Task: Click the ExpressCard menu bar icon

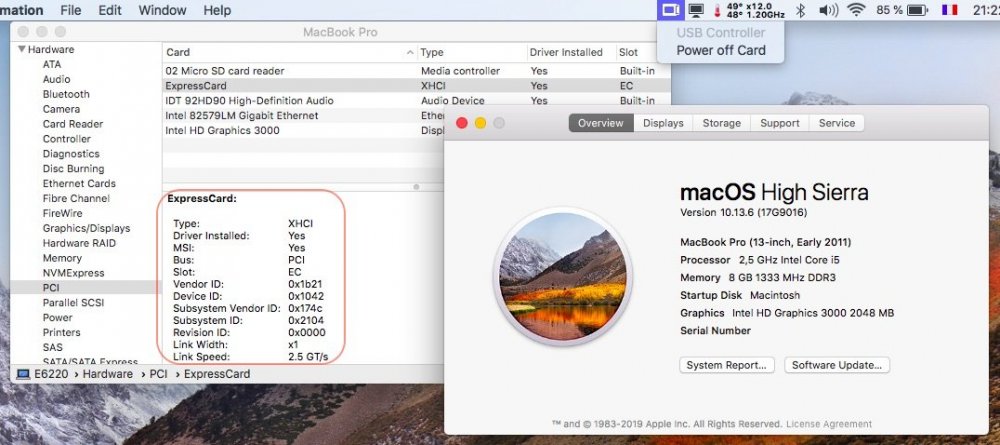Action: tap(670, 11)
